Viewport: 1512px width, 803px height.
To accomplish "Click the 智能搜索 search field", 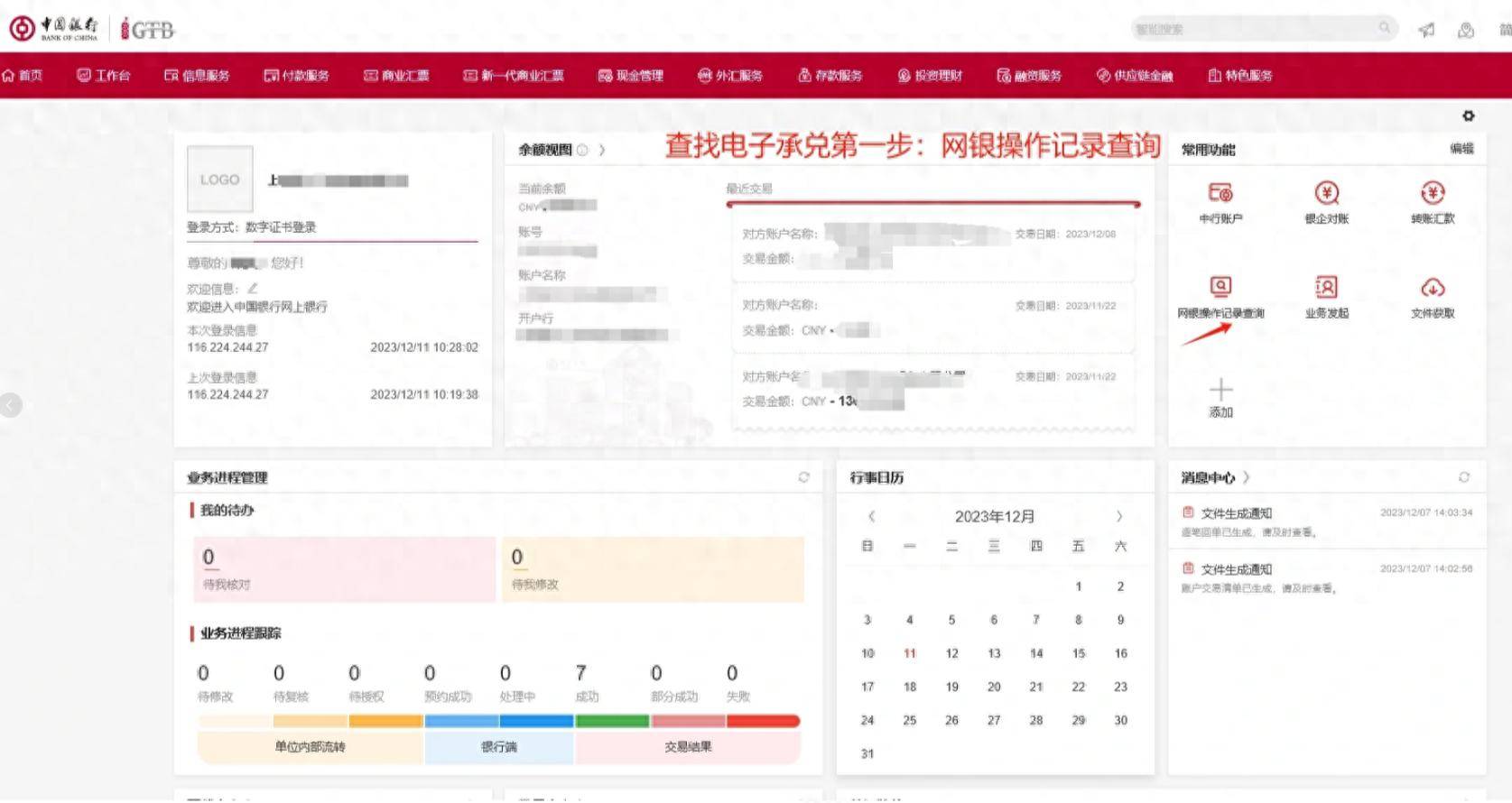I will click(x=1253, y=30).
